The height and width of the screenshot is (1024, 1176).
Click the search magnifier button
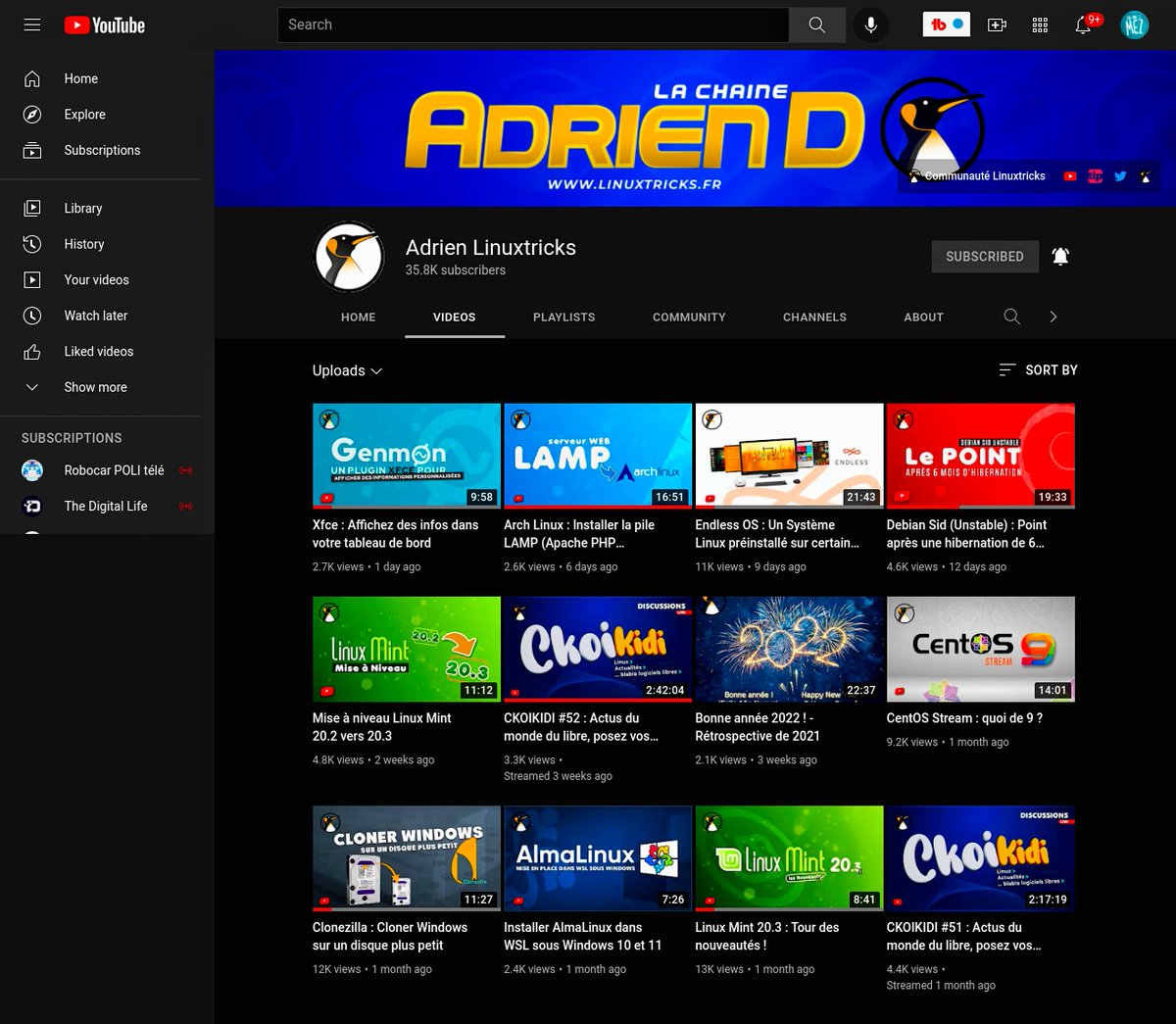(816, 25)
